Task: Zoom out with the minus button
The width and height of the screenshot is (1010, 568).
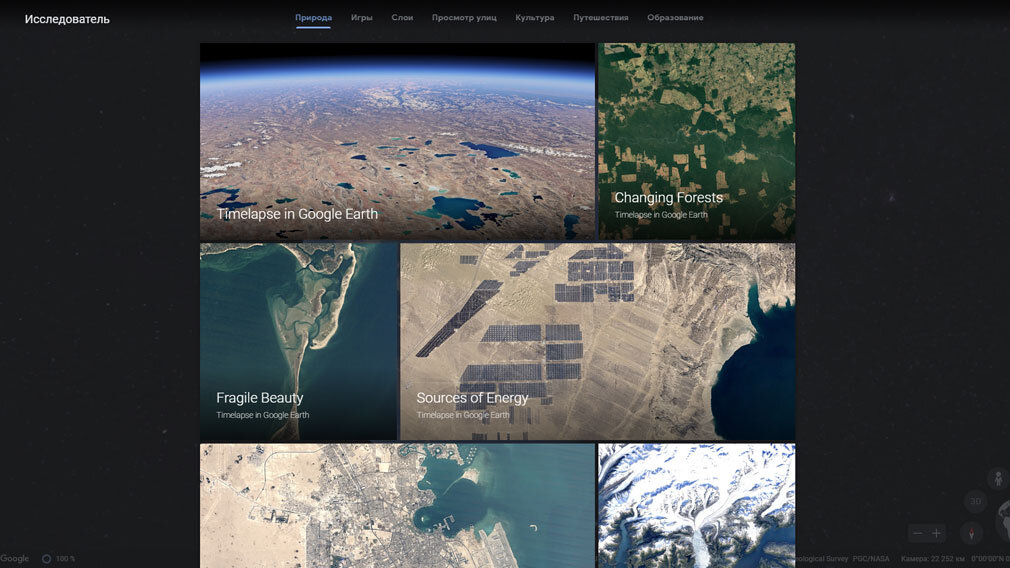Action: click(918, 533)
